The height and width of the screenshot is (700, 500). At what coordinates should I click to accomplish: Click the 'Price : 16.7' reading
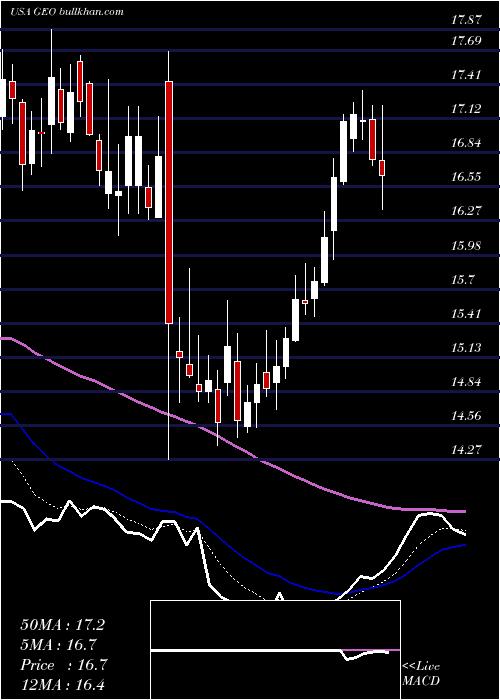coord(63,665)
